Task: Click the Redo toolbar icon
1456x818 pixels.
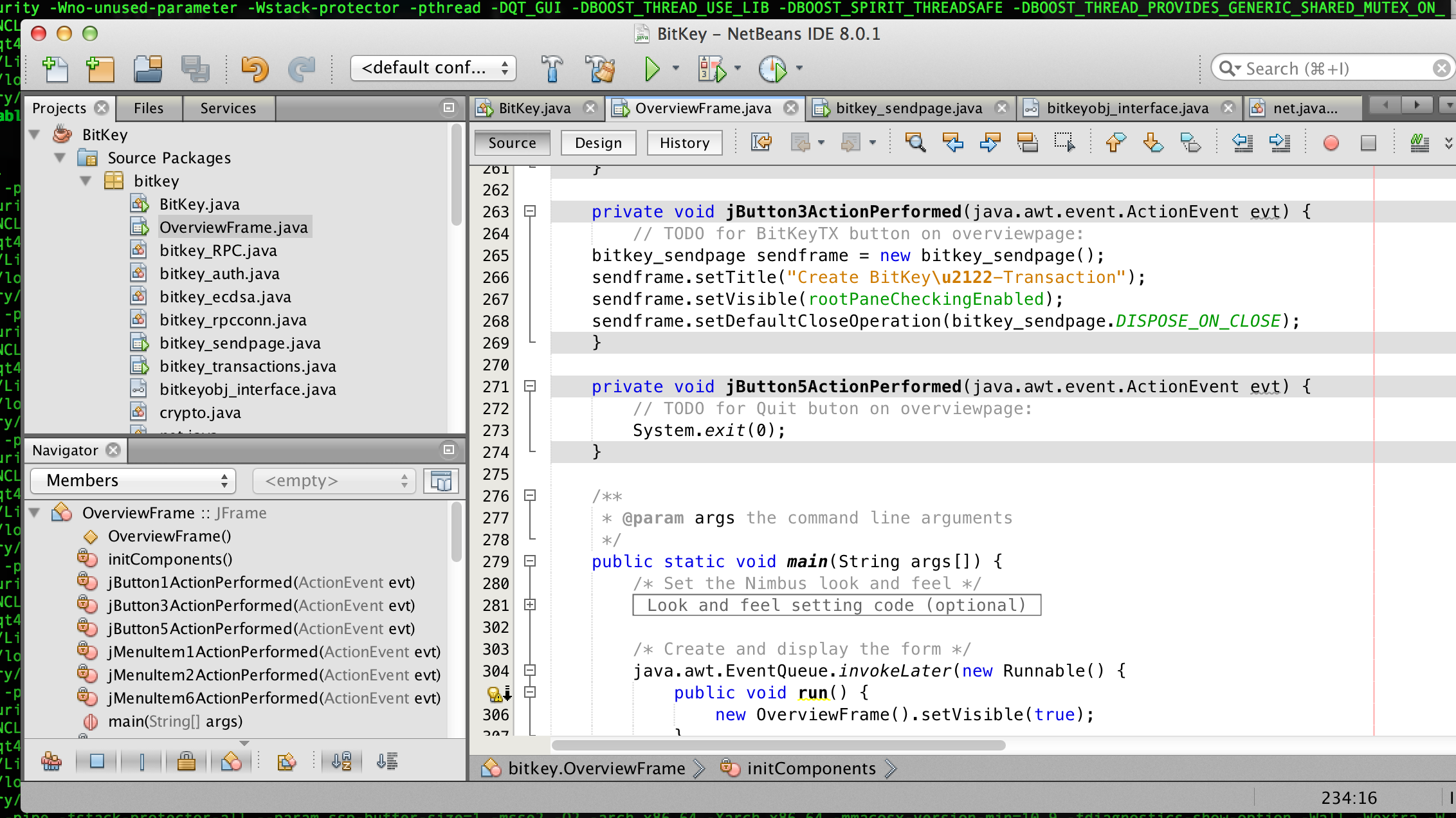Action: pyautogui.click(x=301, y=69)
